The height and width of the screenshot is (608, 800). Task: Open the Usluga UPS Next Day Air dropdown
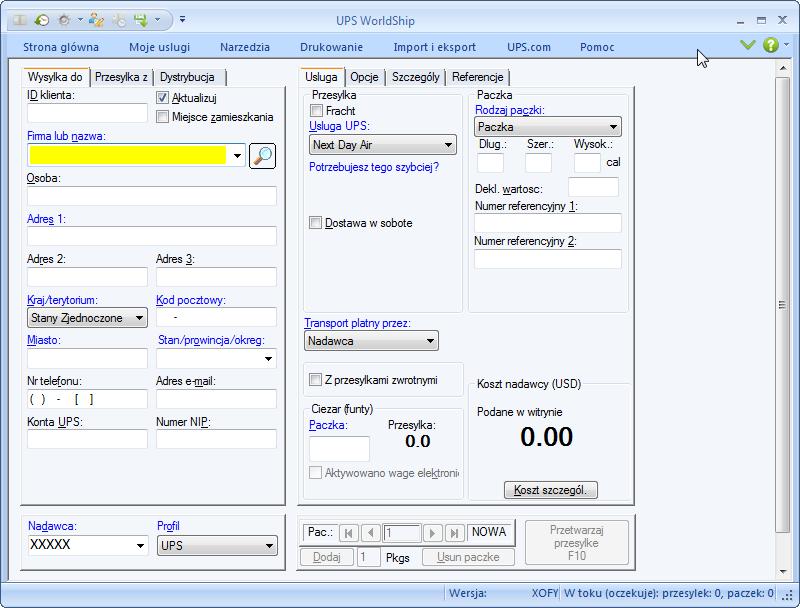[x=383, y=145]
